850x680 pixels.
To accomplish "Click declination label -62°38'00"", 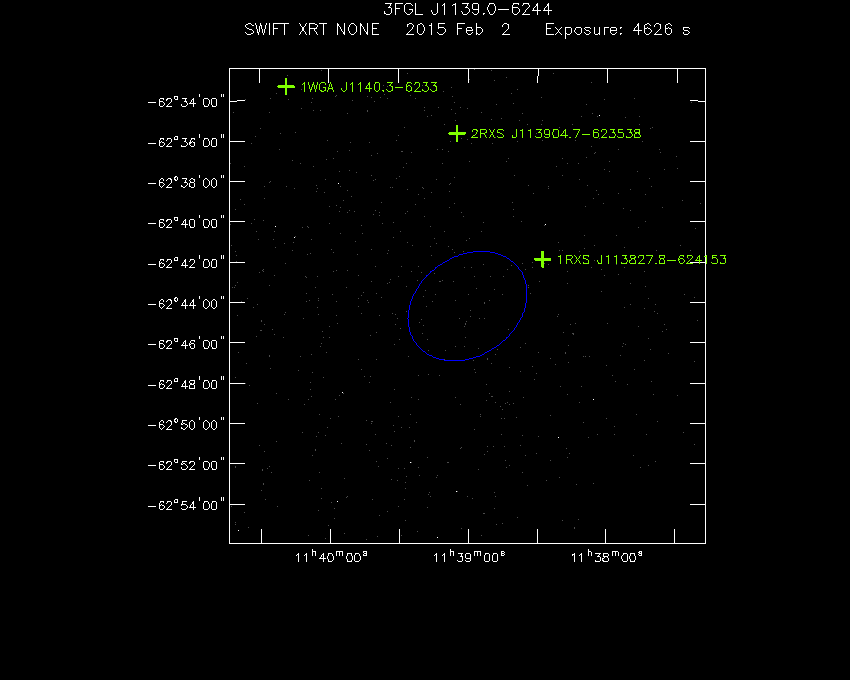I will [186, 183].
